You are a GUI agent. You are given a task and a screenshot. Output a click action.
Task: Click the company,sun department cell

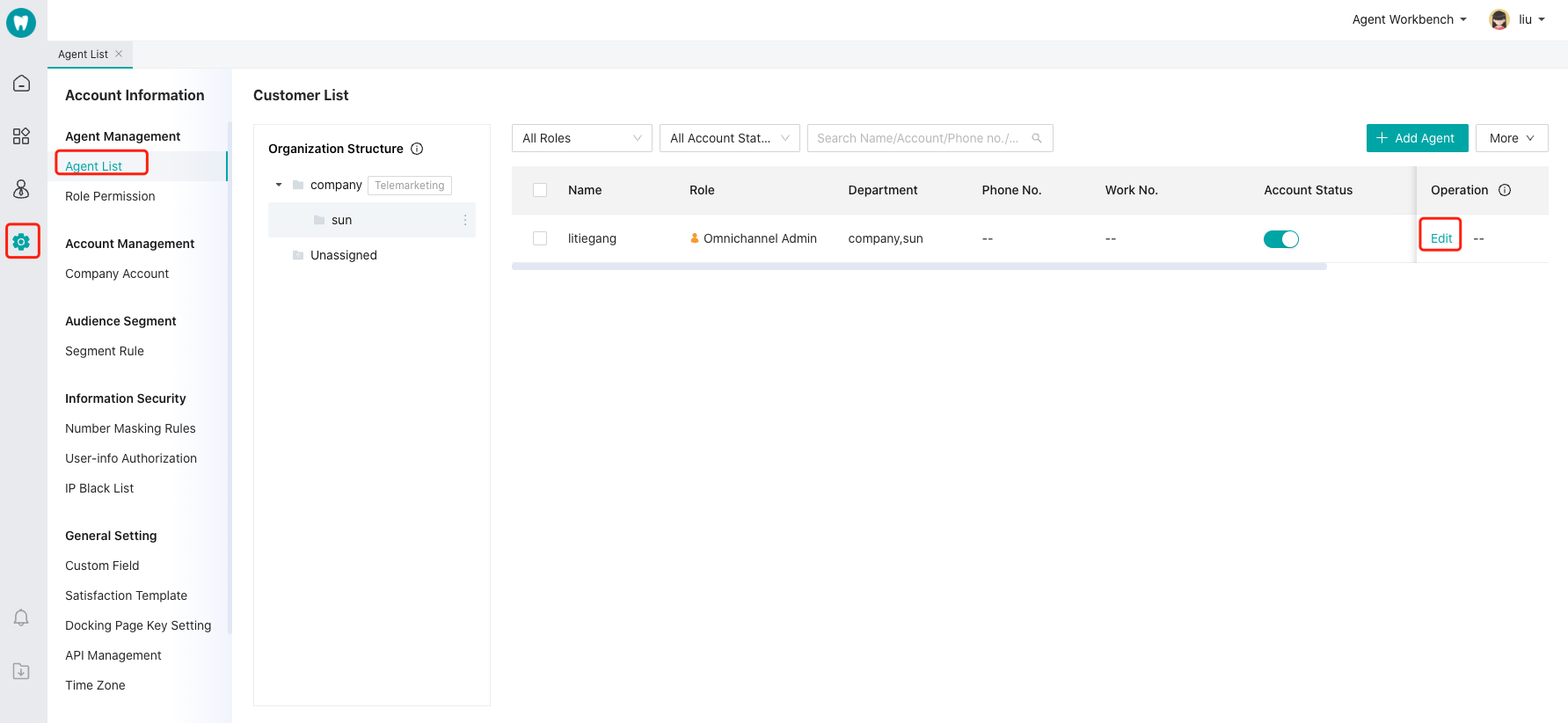tap(886, 238)
